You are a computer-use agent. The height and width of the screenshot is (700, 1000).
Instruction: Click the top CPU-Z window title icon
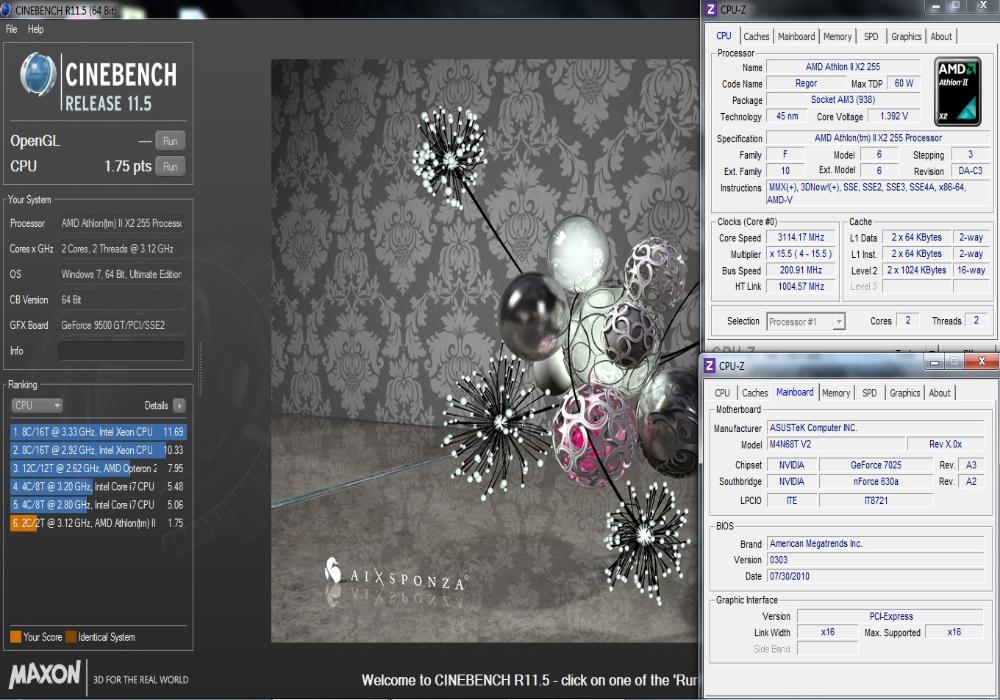pos(710,10)
